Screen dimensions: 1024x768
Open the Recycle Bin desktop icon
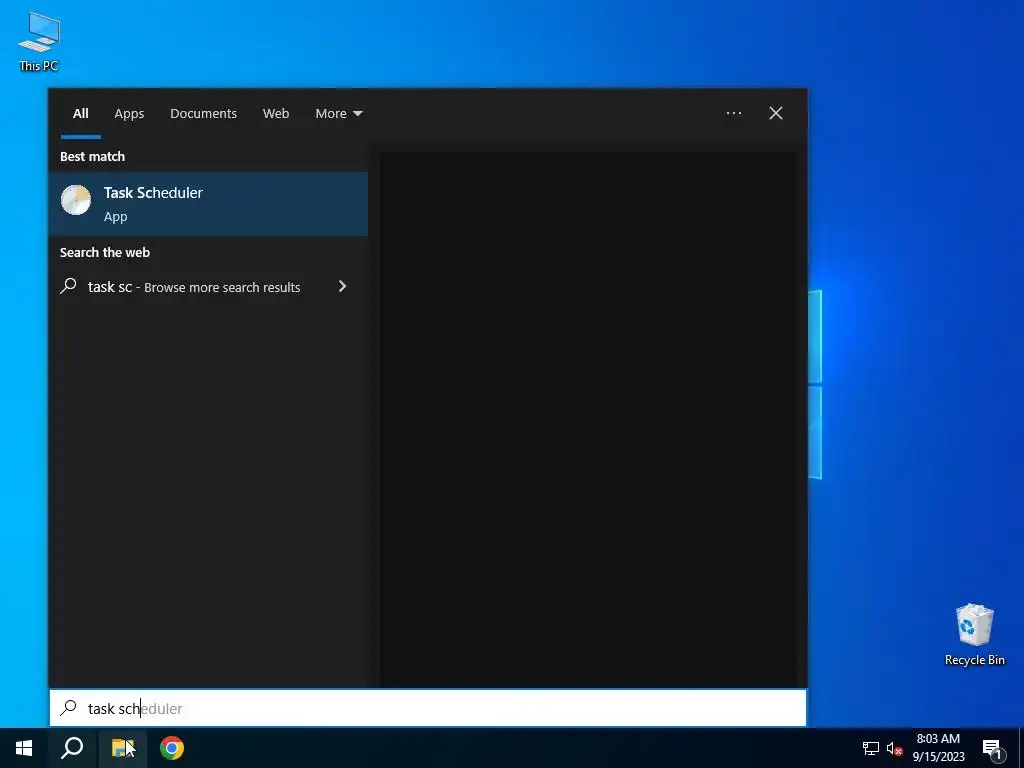(974, 634)
